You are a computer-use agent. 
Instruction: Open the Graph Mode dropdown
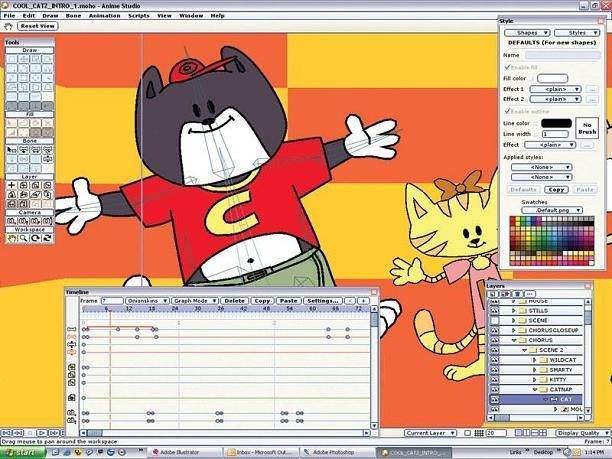[x=194, y=301]
